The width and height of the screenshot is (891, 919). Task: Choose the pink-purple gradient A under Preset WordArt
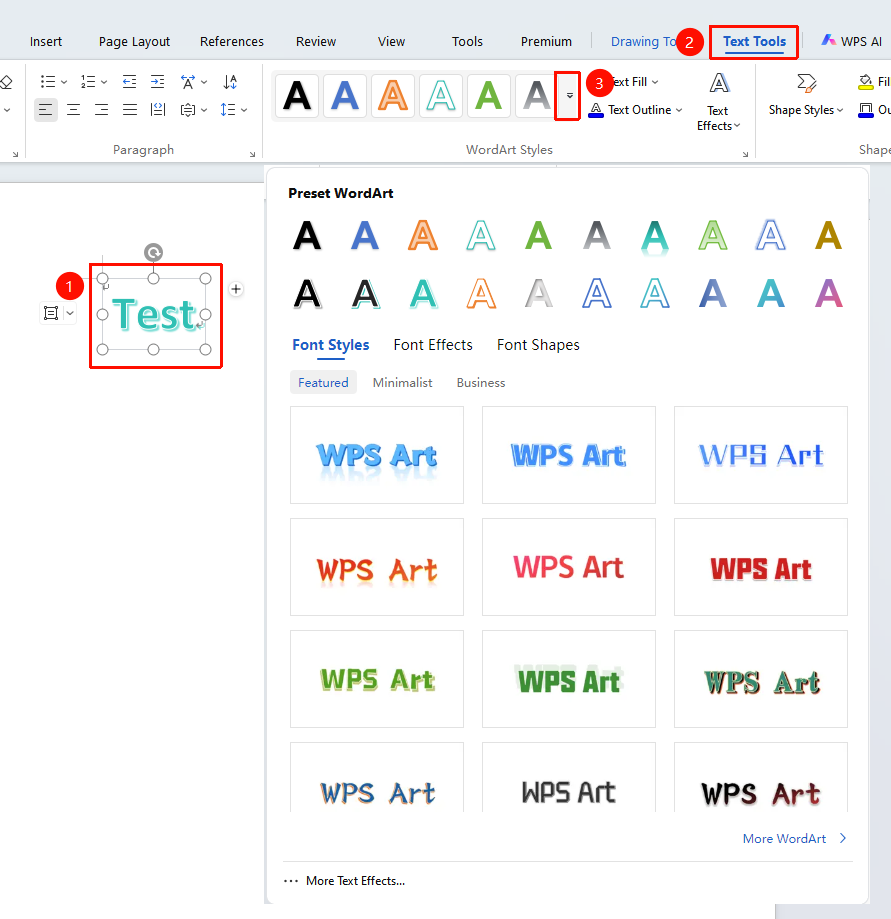click(828, 293)
